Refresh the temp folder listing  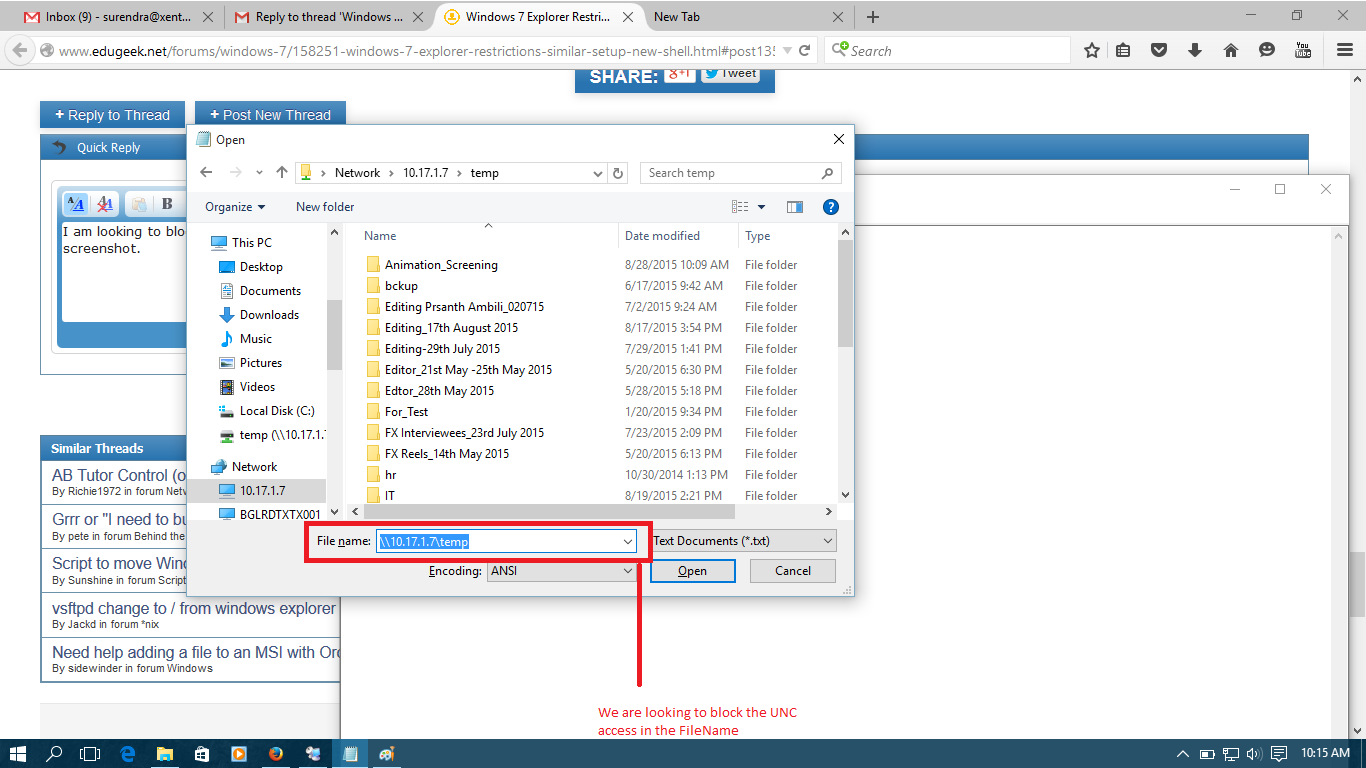pyautogui.click(x=618, y=172)
